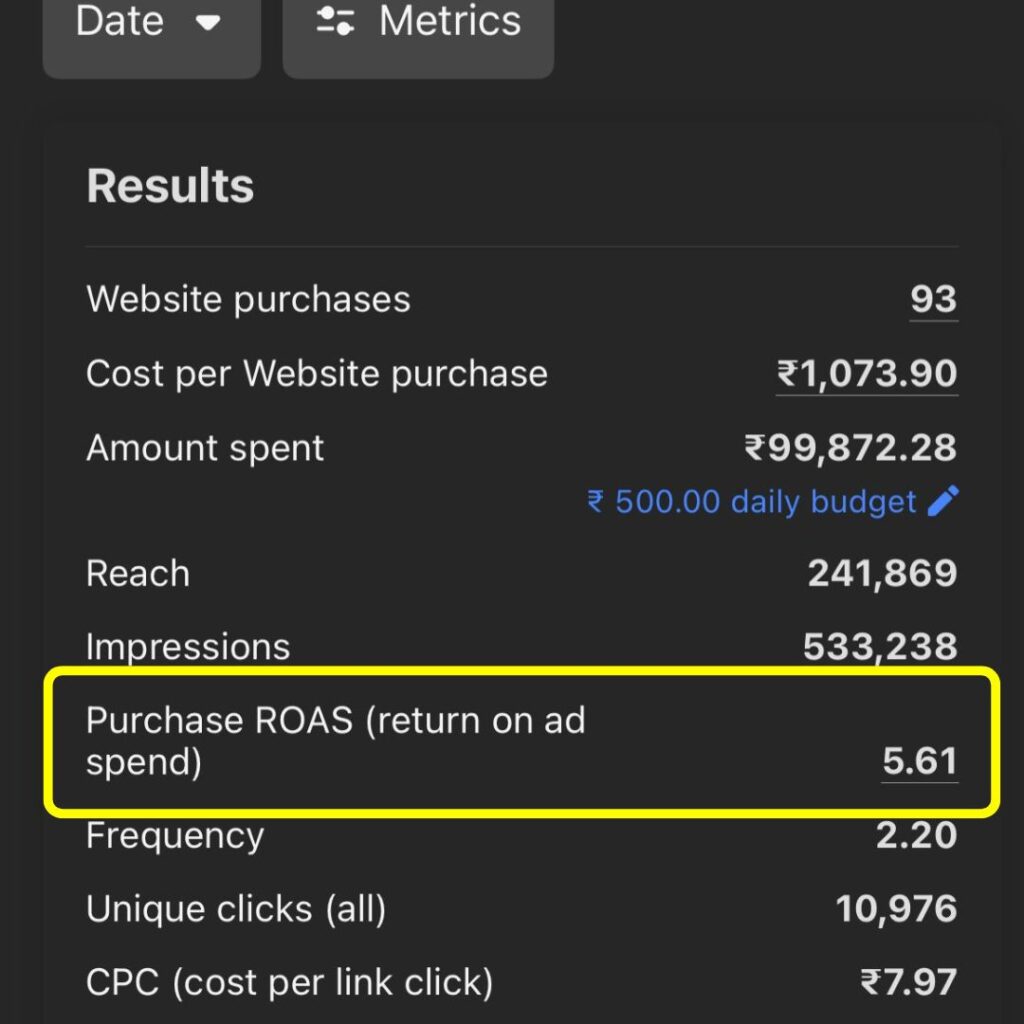This screenshot has width=1024, height=1024.
Task: Select the Results heading
Action: point(170,186)
